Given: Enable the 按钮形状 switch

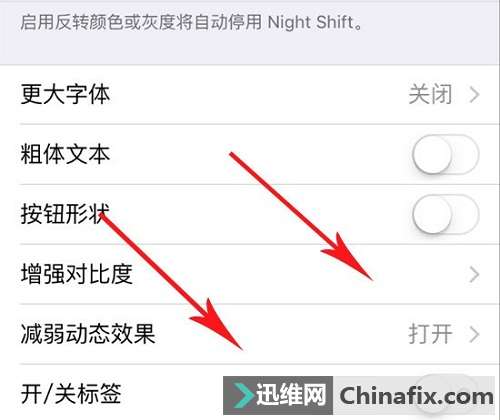Looking at the screenshot, I should tap(446, 214).
